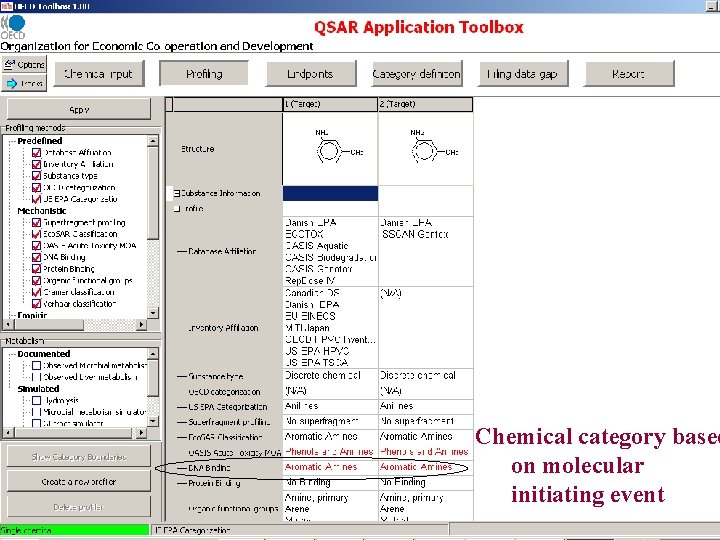Click the forward arrow button under Options
The width and height of the screenshot is (720, 540).
24,83
